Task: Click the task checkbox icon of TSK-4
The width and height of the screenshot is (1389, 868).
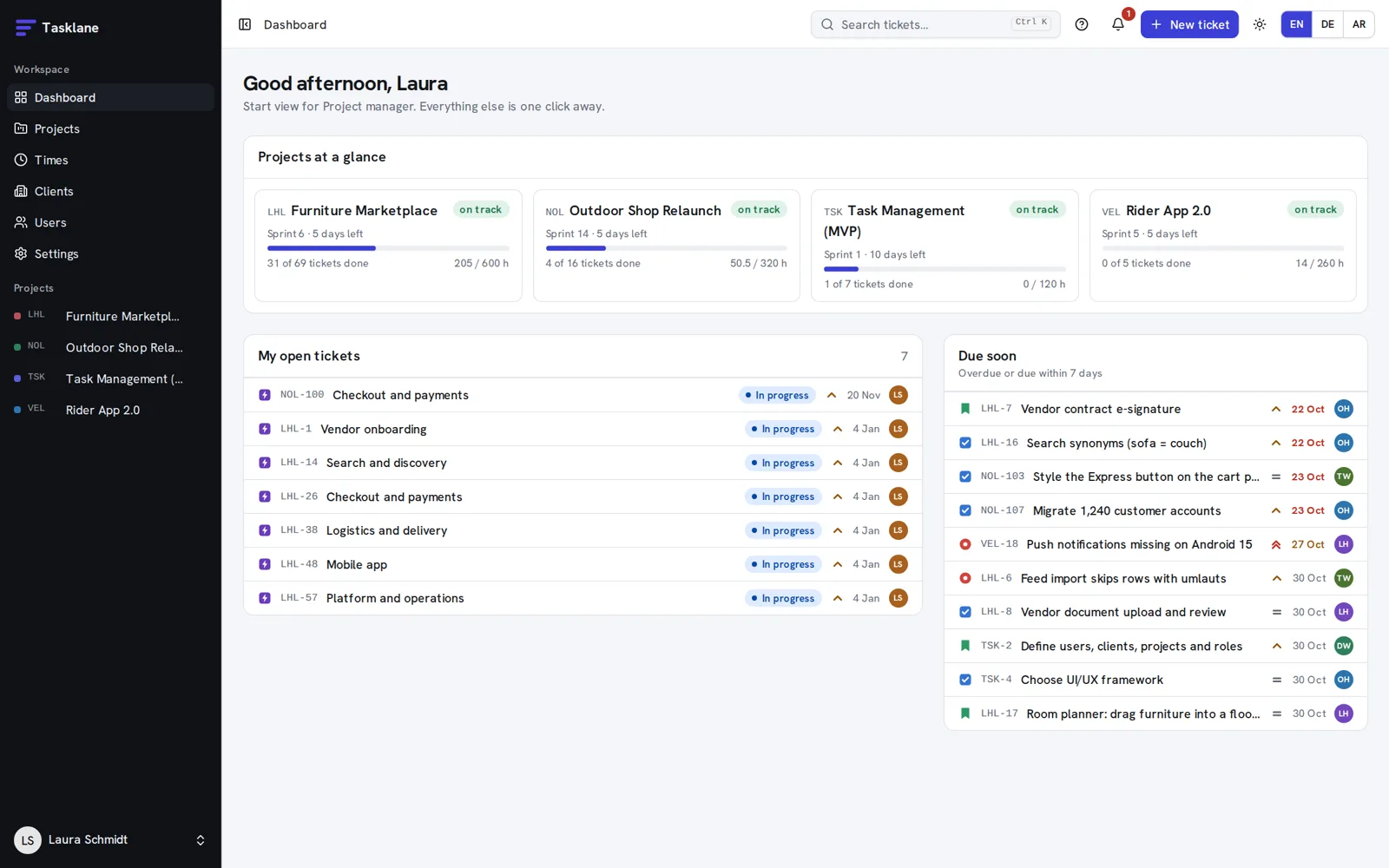Action: tap(965, 680)
